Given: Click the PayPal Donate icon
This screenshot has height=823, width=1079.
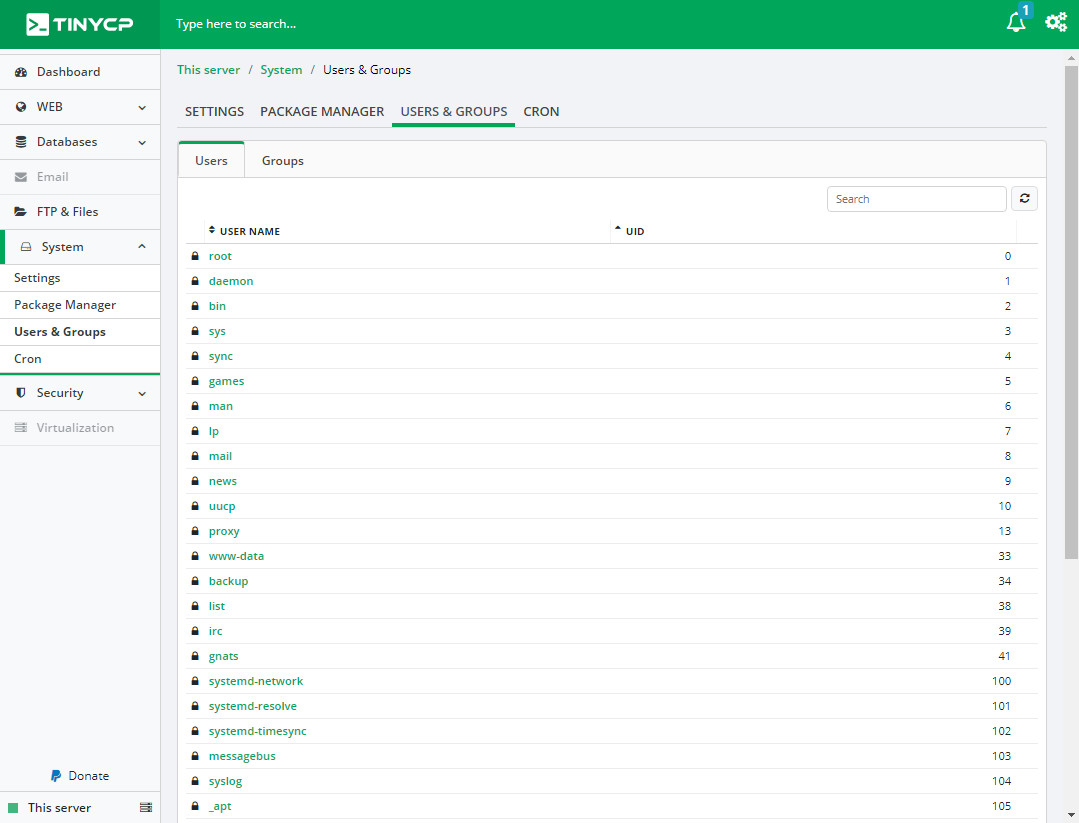Looking at the screenshot, I should coord(56,776).
